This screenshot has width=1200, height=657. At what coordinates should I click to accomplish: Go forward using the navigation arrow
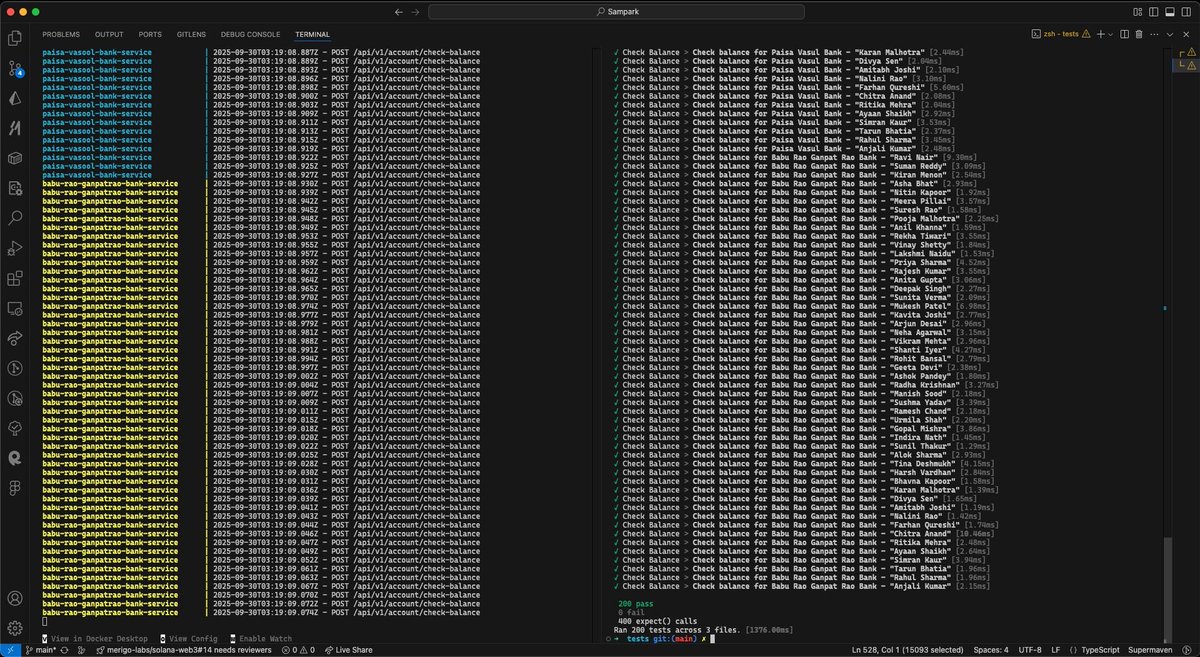416,12
